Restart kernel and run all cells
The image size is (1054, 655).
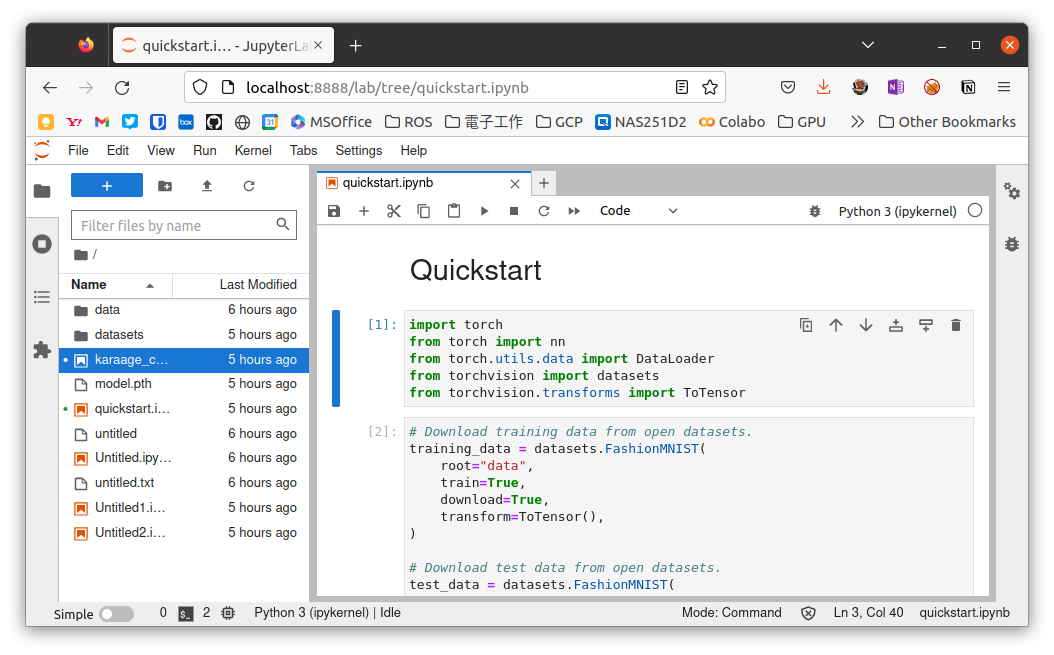[x=574, y=211]
